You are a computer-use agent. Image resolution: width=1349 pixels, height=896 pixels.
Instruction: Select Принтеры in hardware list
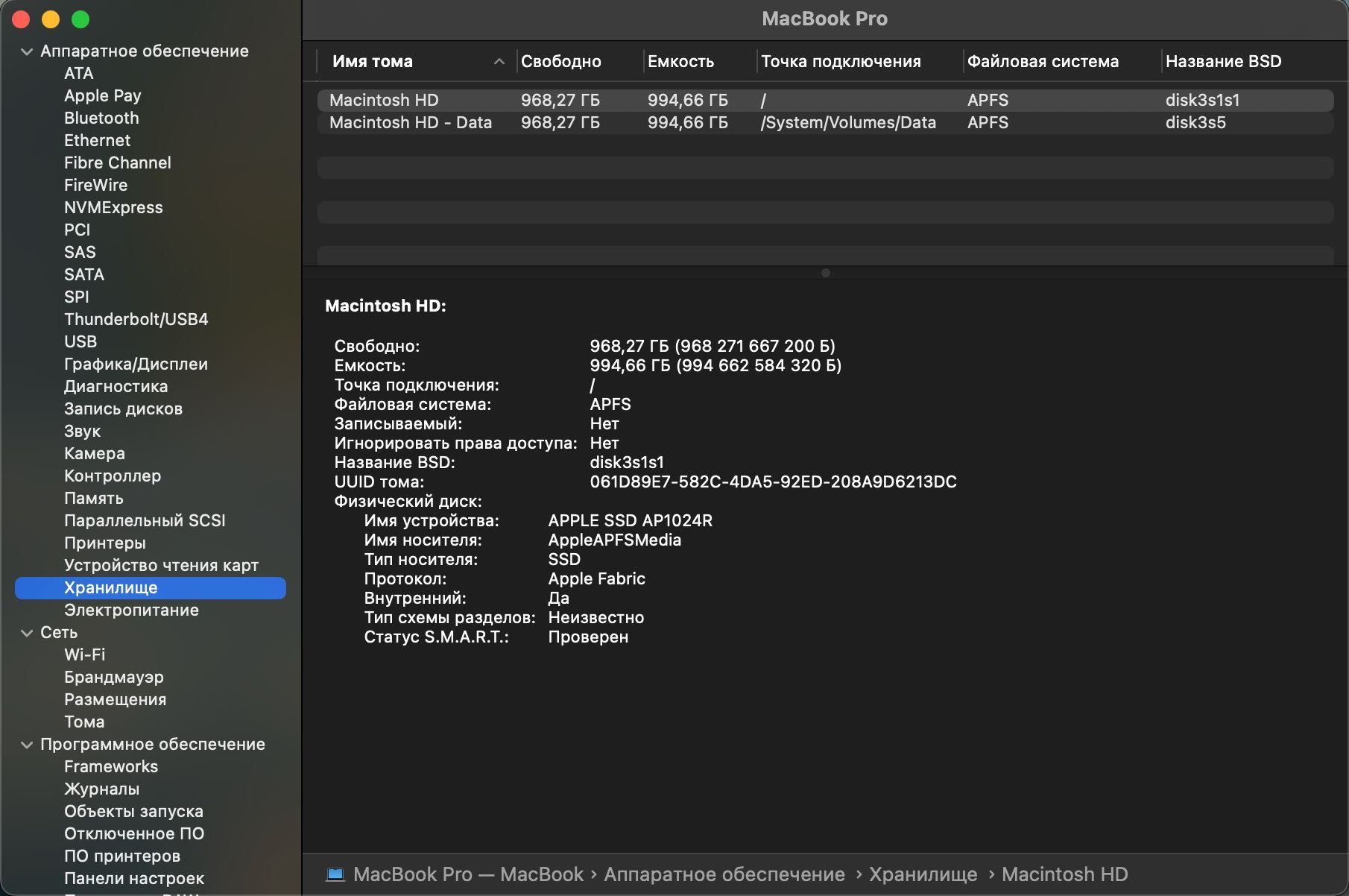(x=105, y=543)
